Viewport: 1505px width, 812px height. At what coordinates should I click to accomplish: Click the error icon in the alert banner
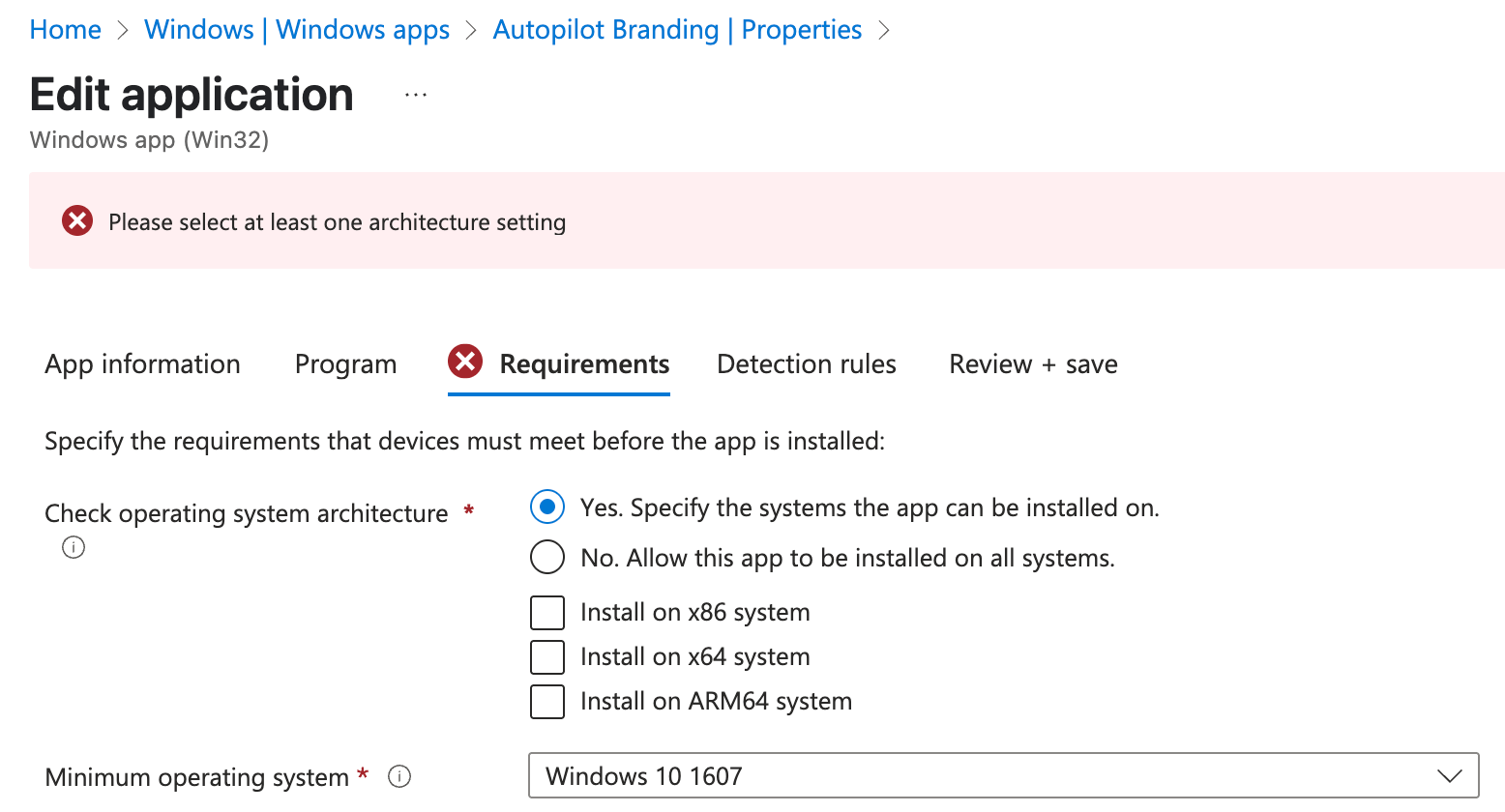(x=77, y=221)
